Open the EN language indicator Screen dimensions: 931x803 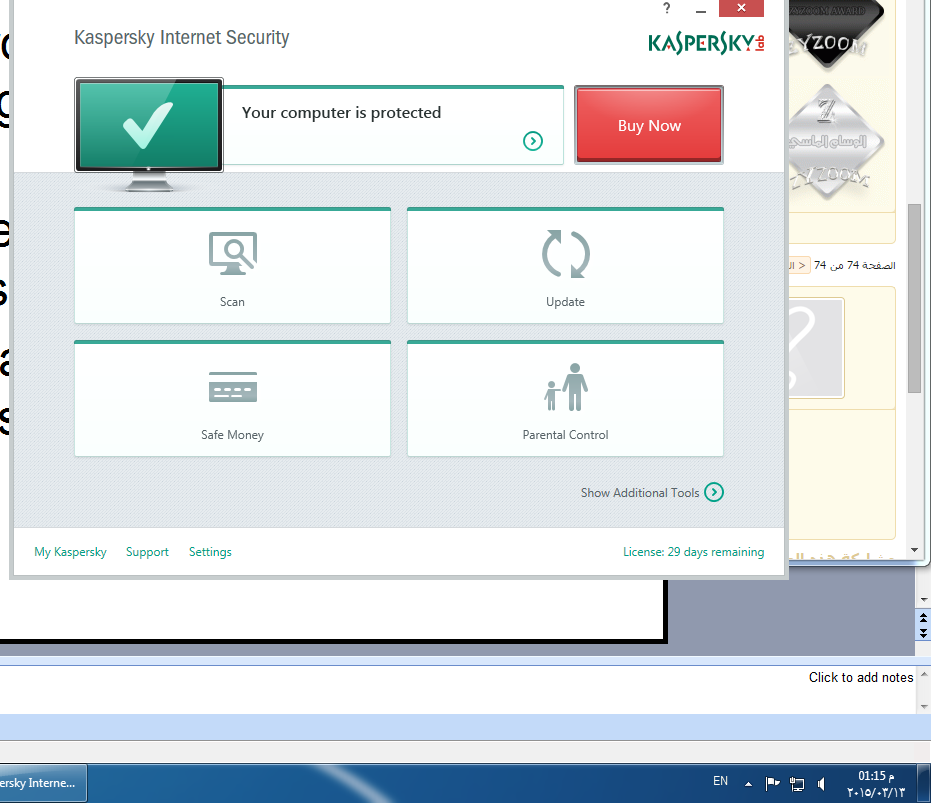coord(720,781)
